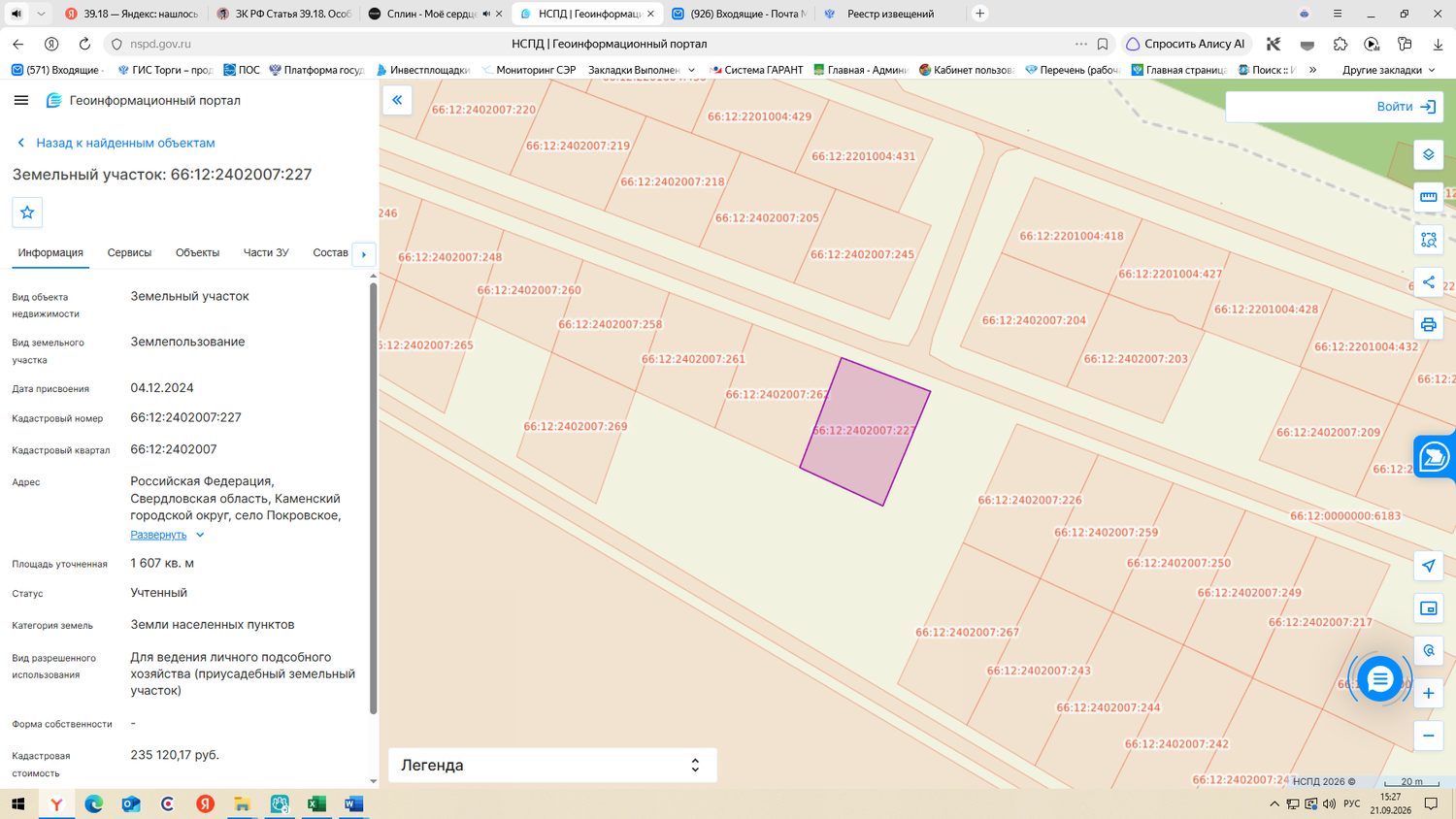Open the Части ЗУ tab

[x=266, y=252]
